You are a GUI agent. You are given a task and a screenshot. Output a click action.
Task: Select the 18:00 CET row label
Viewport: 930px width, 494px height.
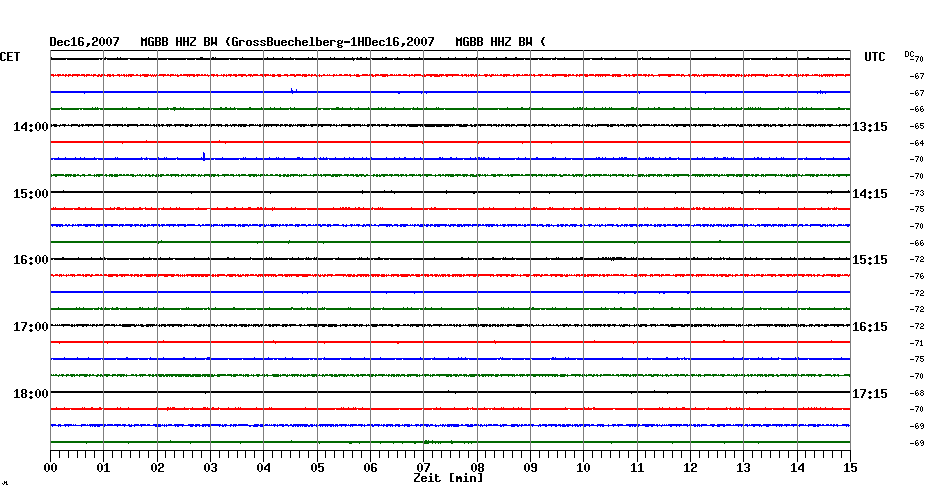tap(31, 394)
